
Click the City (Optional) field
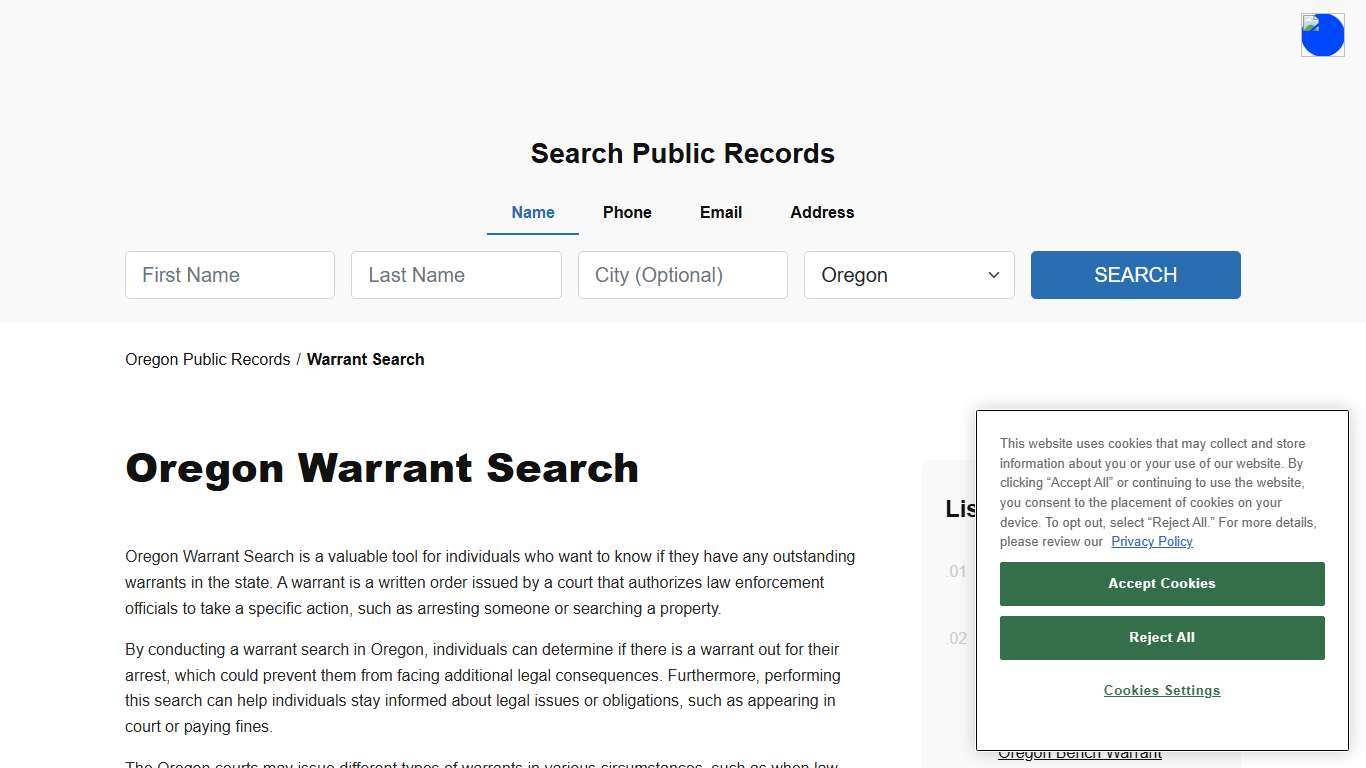(x=682, y=275)
